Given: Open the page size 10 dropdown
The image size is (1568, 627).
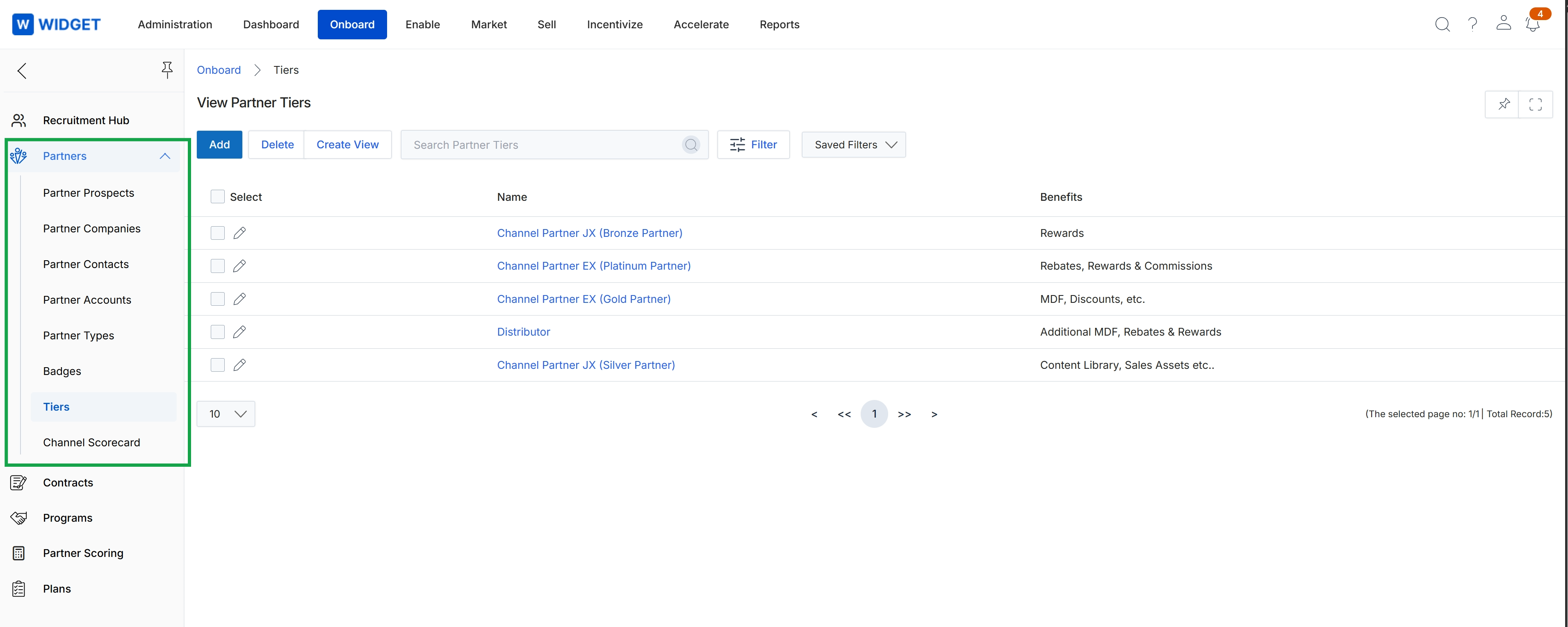Looking at the screenshot, I should point(226,413).
